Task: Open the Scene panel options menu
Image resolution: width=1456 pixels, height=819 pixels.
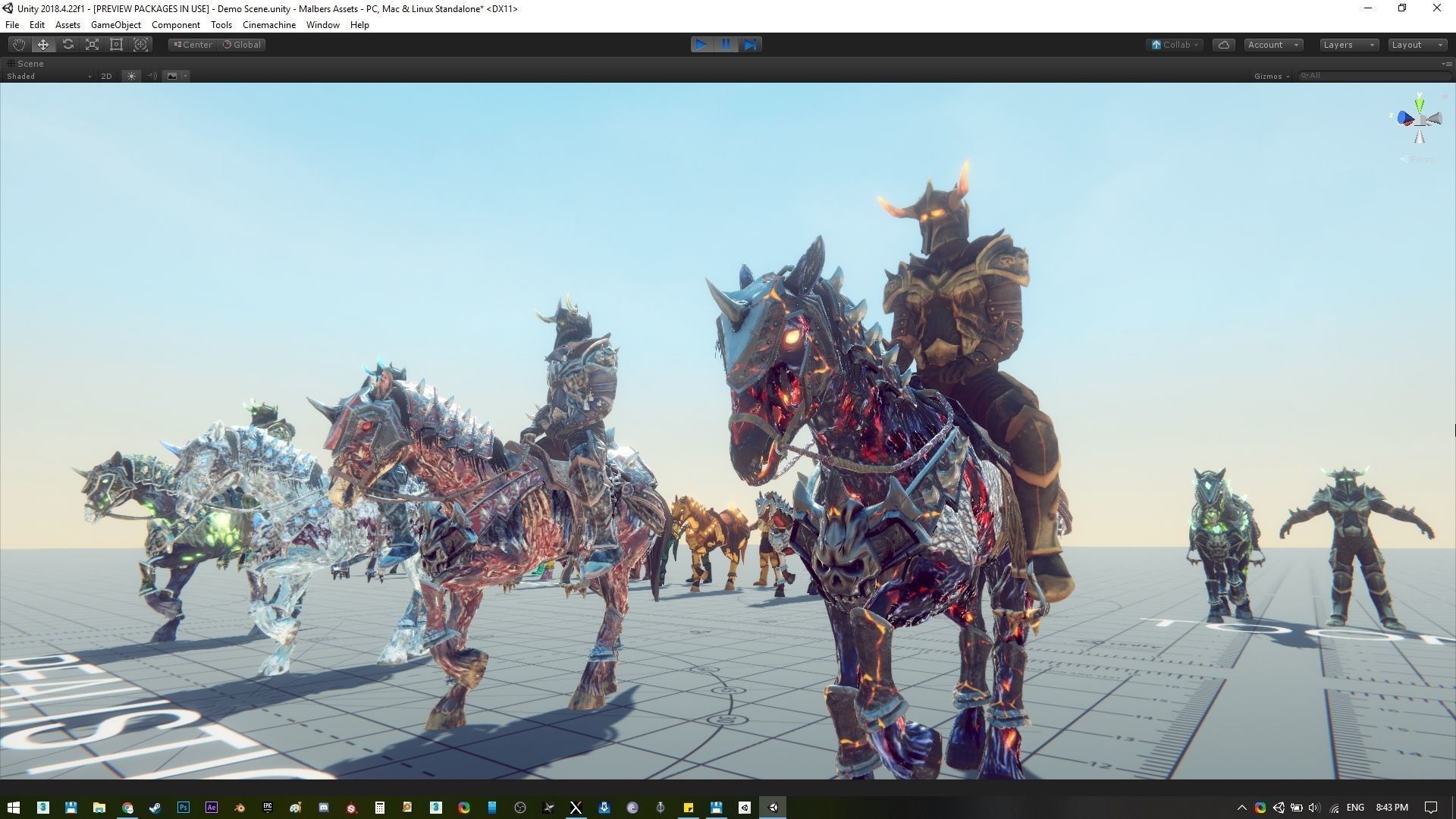Action: [x=1447, y=64]
